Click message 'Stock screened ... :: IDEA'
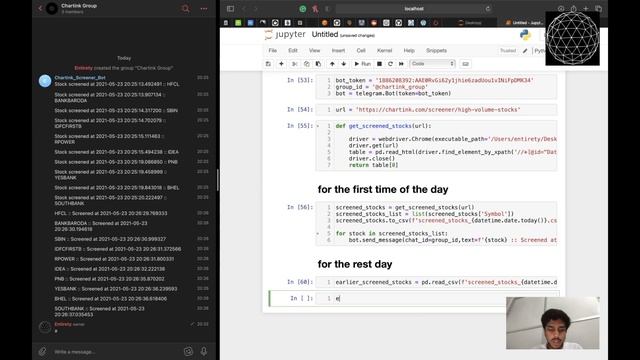The width and height of the screenshot is (640, 360). point(117,152)
